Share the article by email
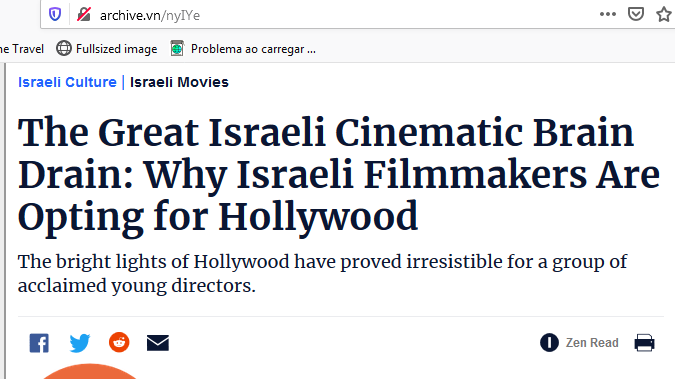 tap(158, 343)
